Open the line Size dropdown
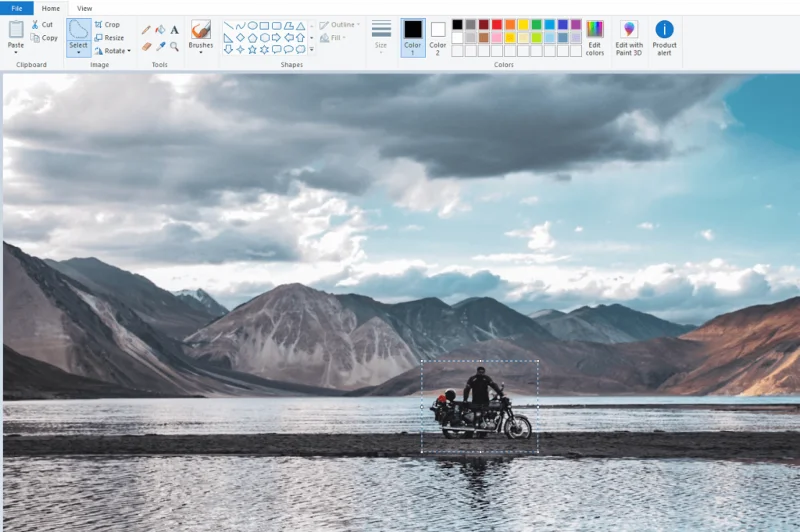This screenshot has width=800, height=532. (381, 37)
